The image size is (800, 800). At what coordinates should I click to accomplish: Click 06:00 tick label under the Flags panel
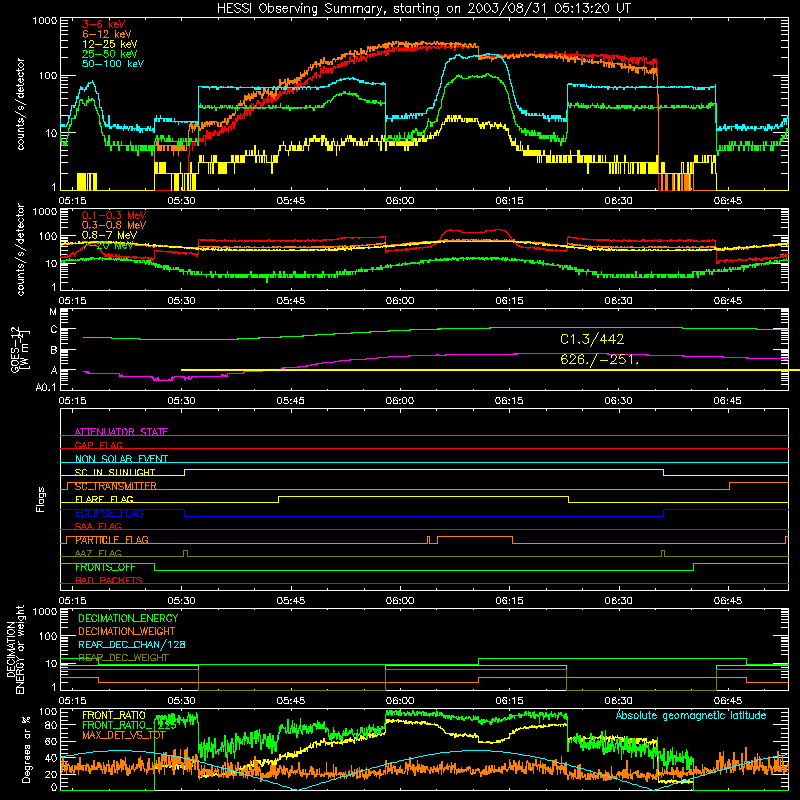click(400, 601)
